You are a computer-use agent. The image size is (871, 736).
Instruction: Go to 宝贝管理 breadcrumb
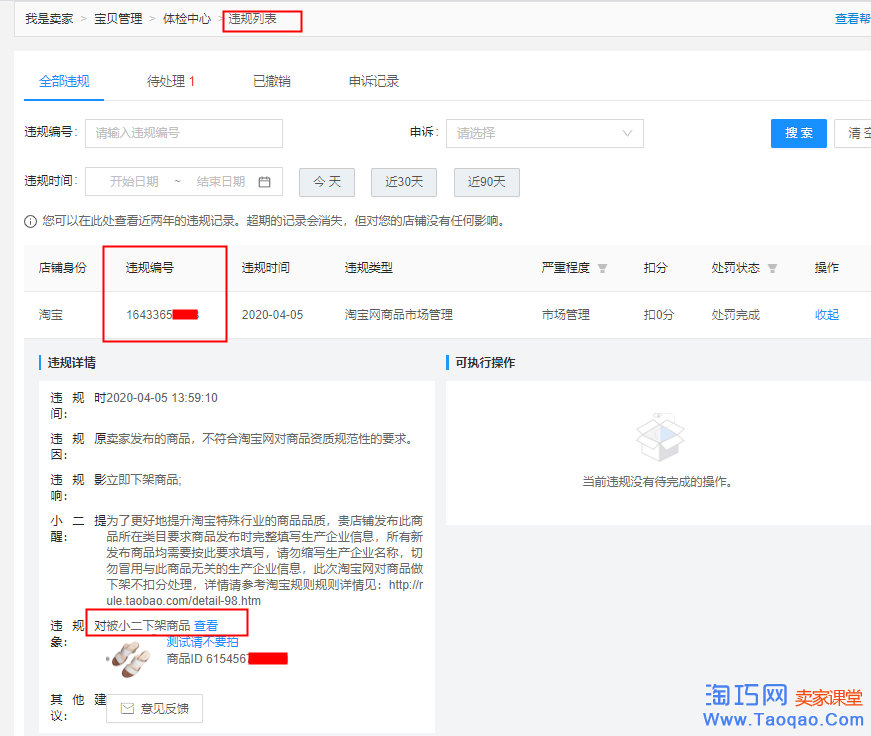click(x=118, y=19)
